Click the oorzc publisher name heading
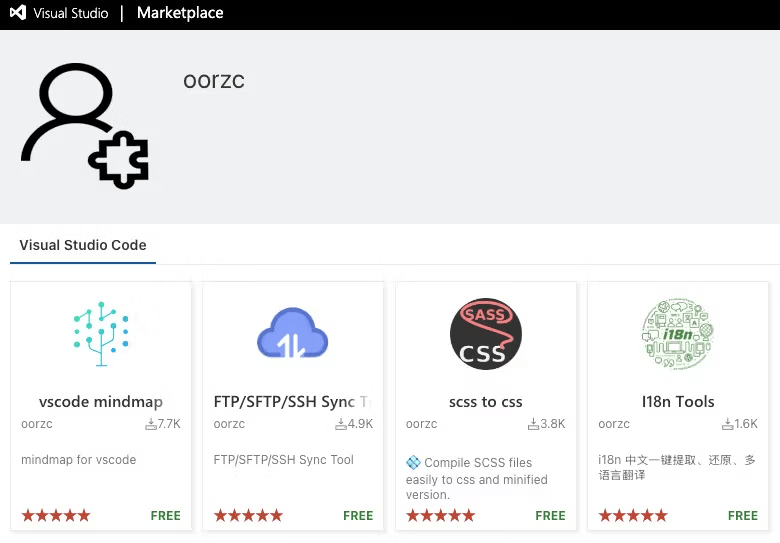780x543 pixels. tap(214, 81)
